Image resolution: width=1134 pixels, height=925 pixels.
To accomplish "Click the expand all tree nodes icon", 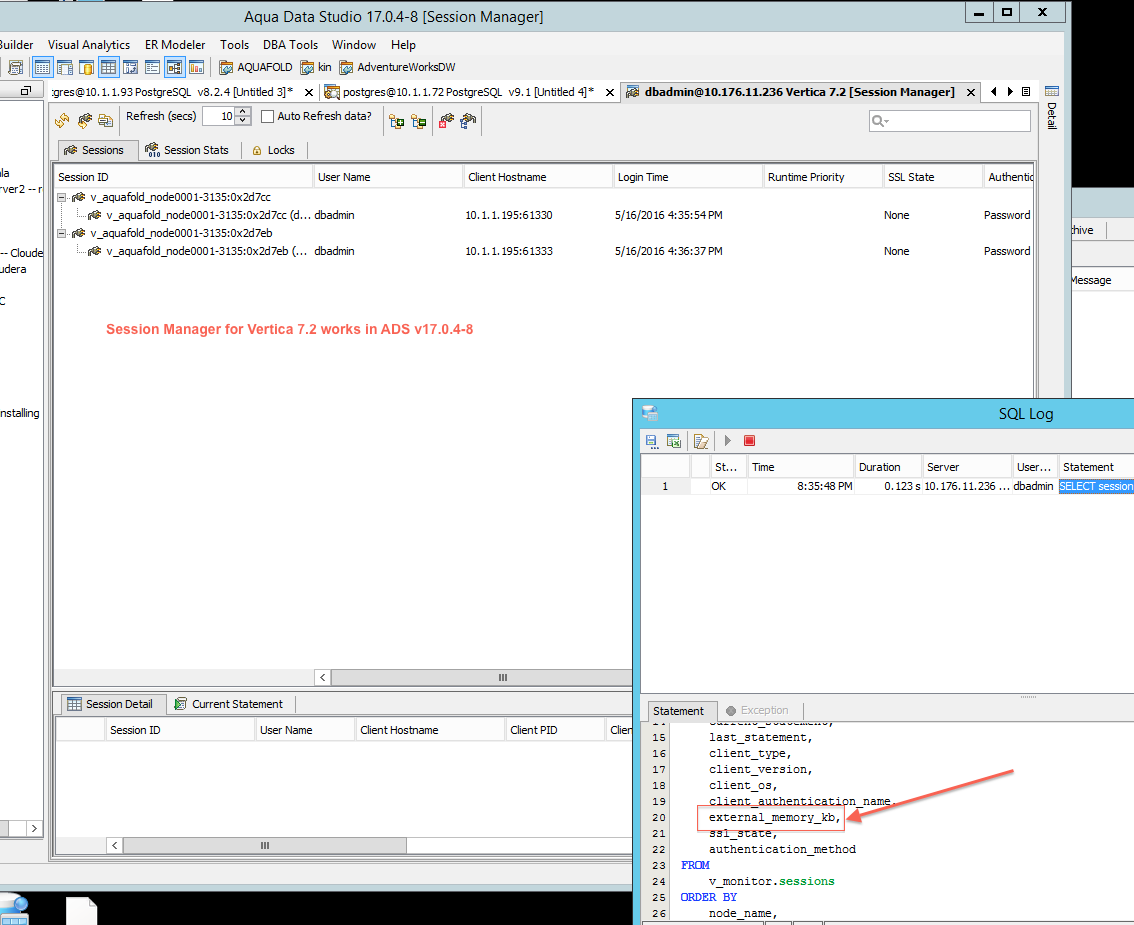I will pyautogui.click(x=396, y=122).
